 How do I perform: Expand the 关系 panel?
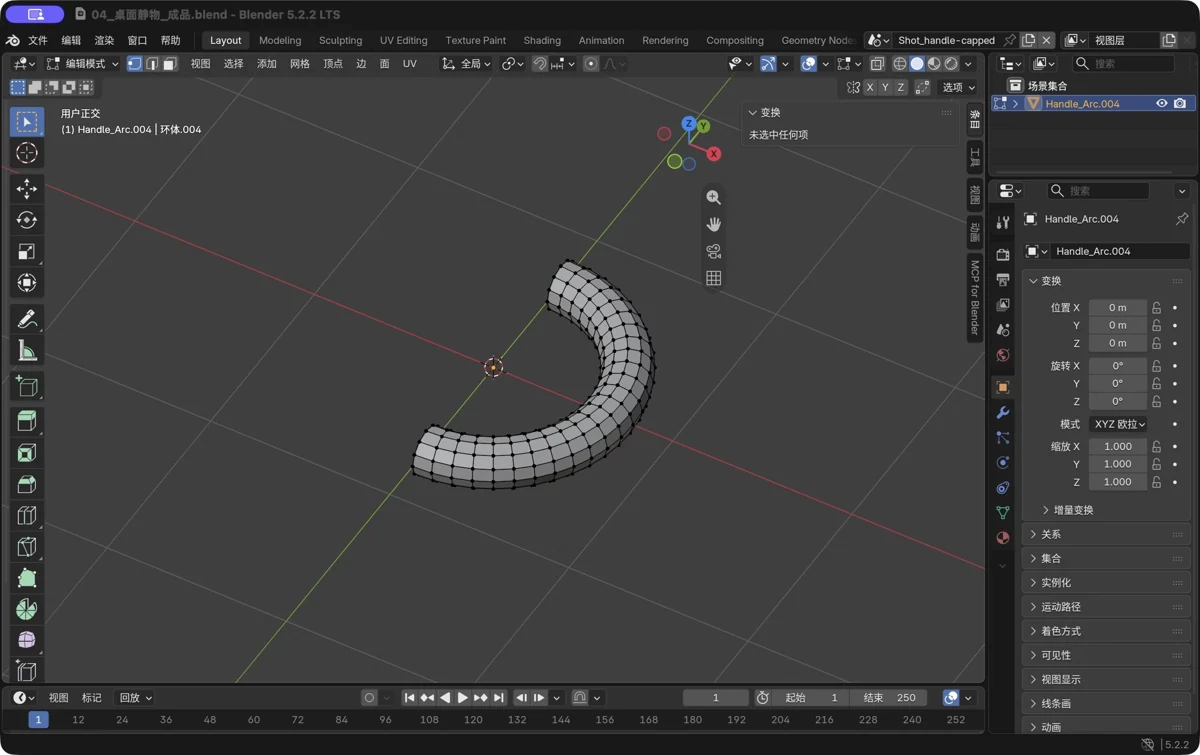click(x=1108, y=535)
